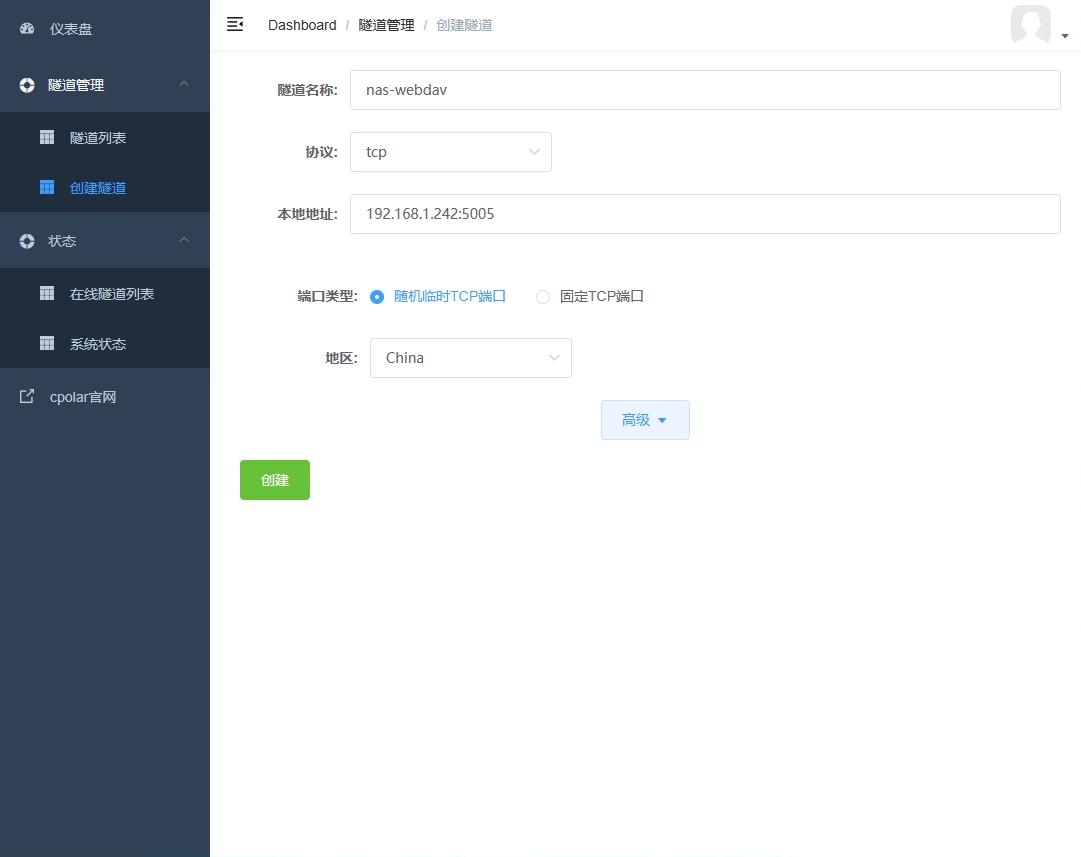This screenshot has height=857, width=1081.
Task: Click the 端口类型 label
Action: pyautogui.click(x=327, y=296)
